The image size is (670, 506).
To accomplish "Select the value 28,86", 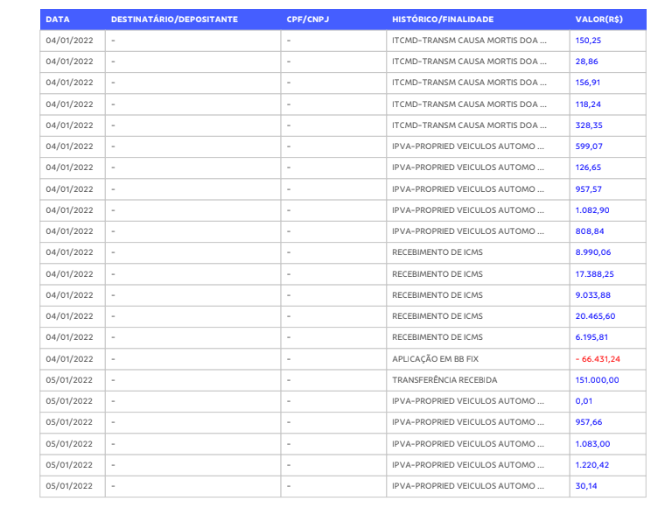I will (587, 61).
